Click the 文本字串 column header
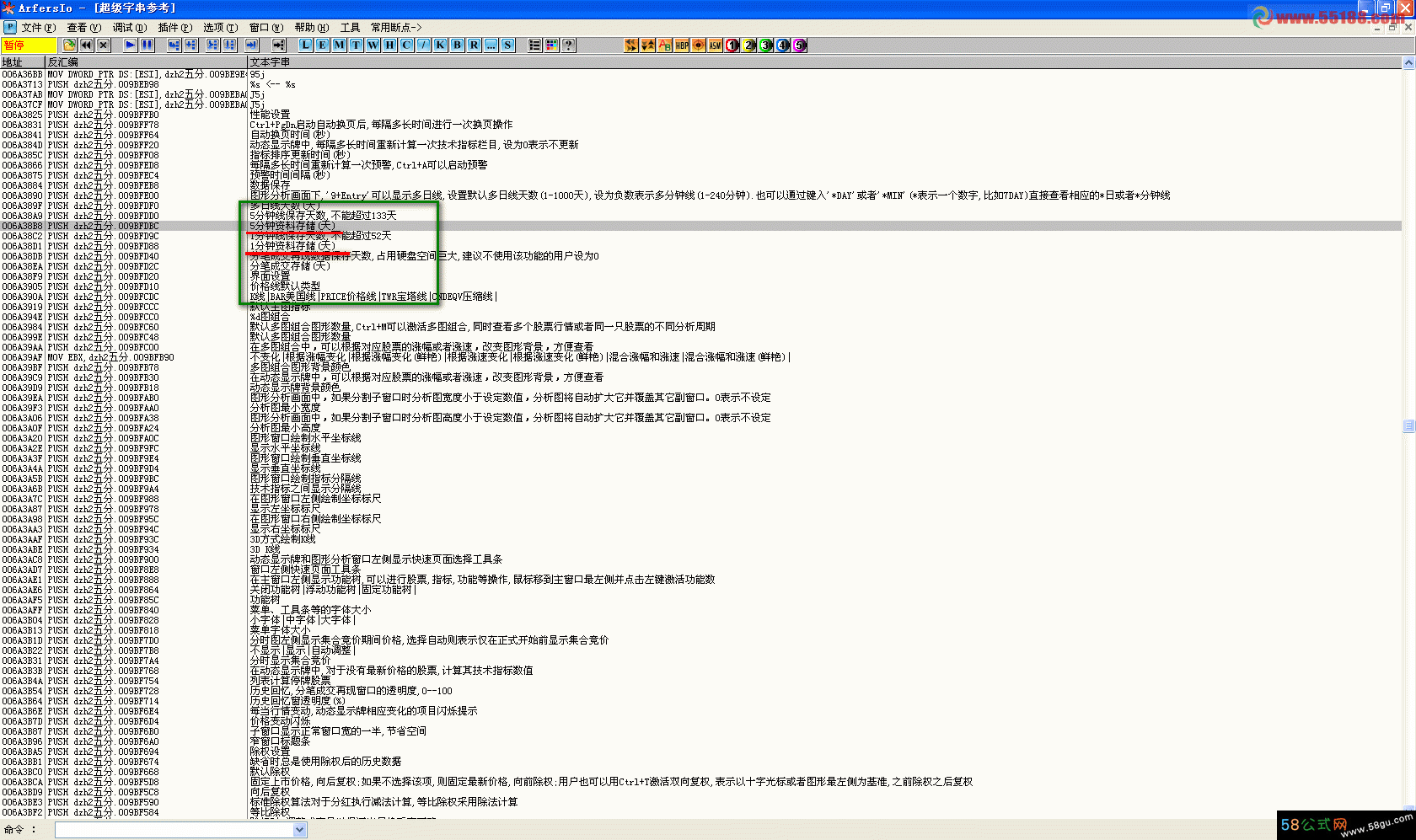The width and height of the screenshot is (1416, 840). pos(824,62)
